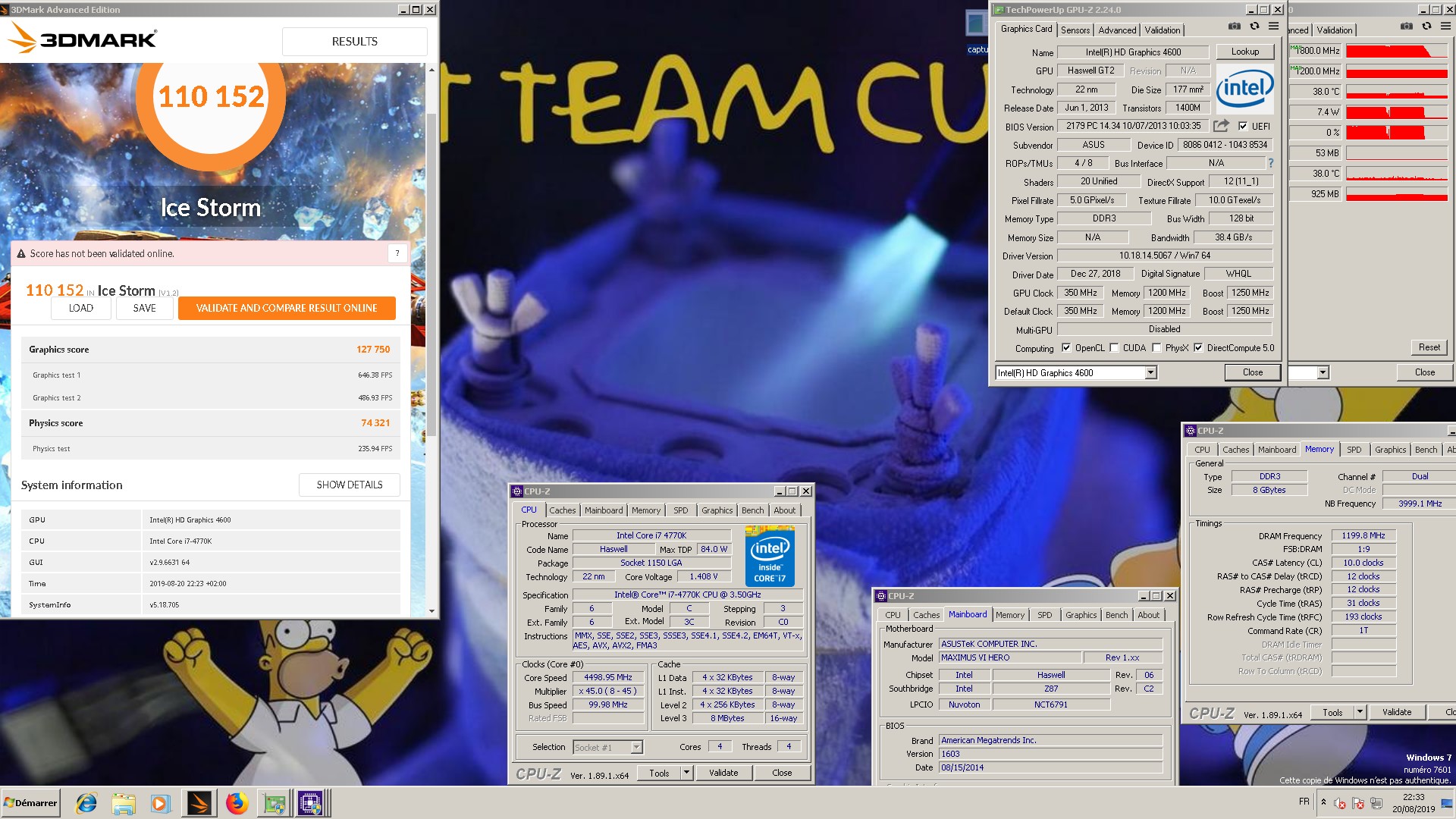Click Validate and Compare Result Online
This screenshot has width=1456, height=819.
pyautogui.click(x=287, y=308)
